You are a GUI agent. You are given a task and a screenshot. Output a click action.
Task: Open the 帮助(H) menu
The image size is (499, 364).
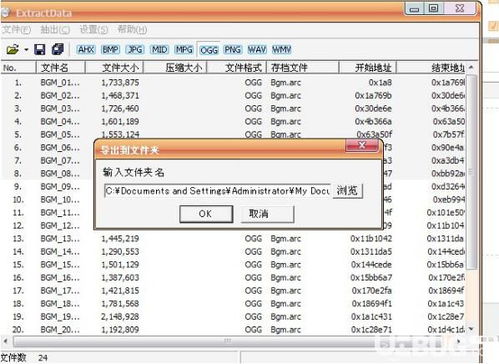click(x=132, y=30)
